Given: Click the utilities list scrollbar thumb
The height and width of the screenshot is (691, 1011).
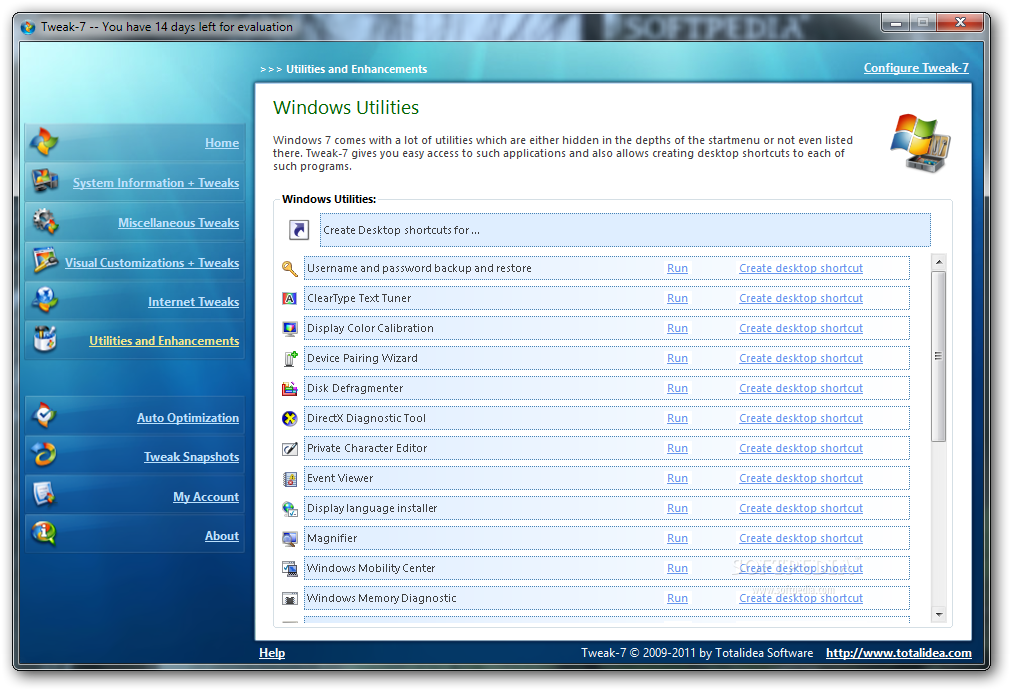Looking at the screenshot, I should click(939, 356).
